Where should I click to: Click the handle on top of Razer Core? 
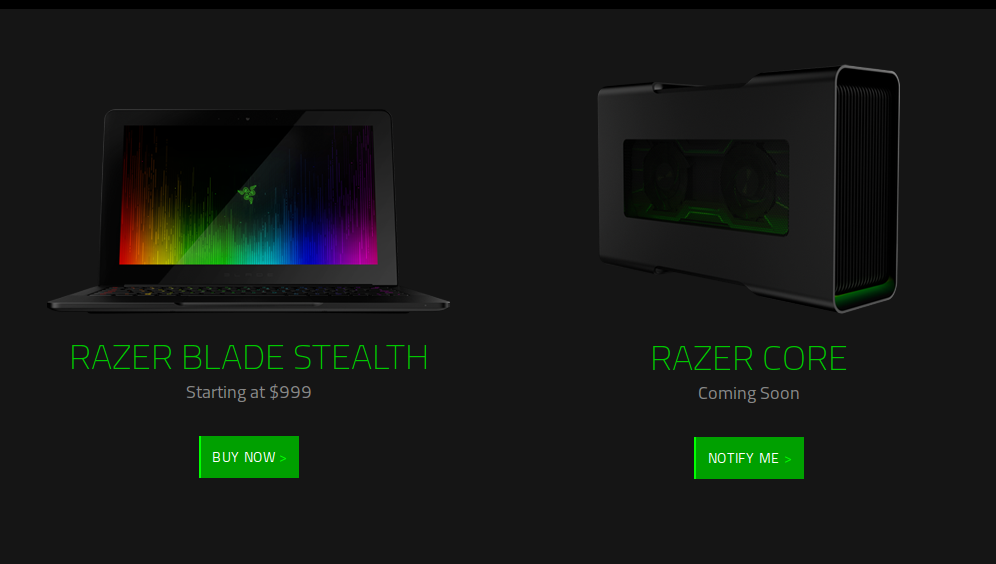click(699, 86)
